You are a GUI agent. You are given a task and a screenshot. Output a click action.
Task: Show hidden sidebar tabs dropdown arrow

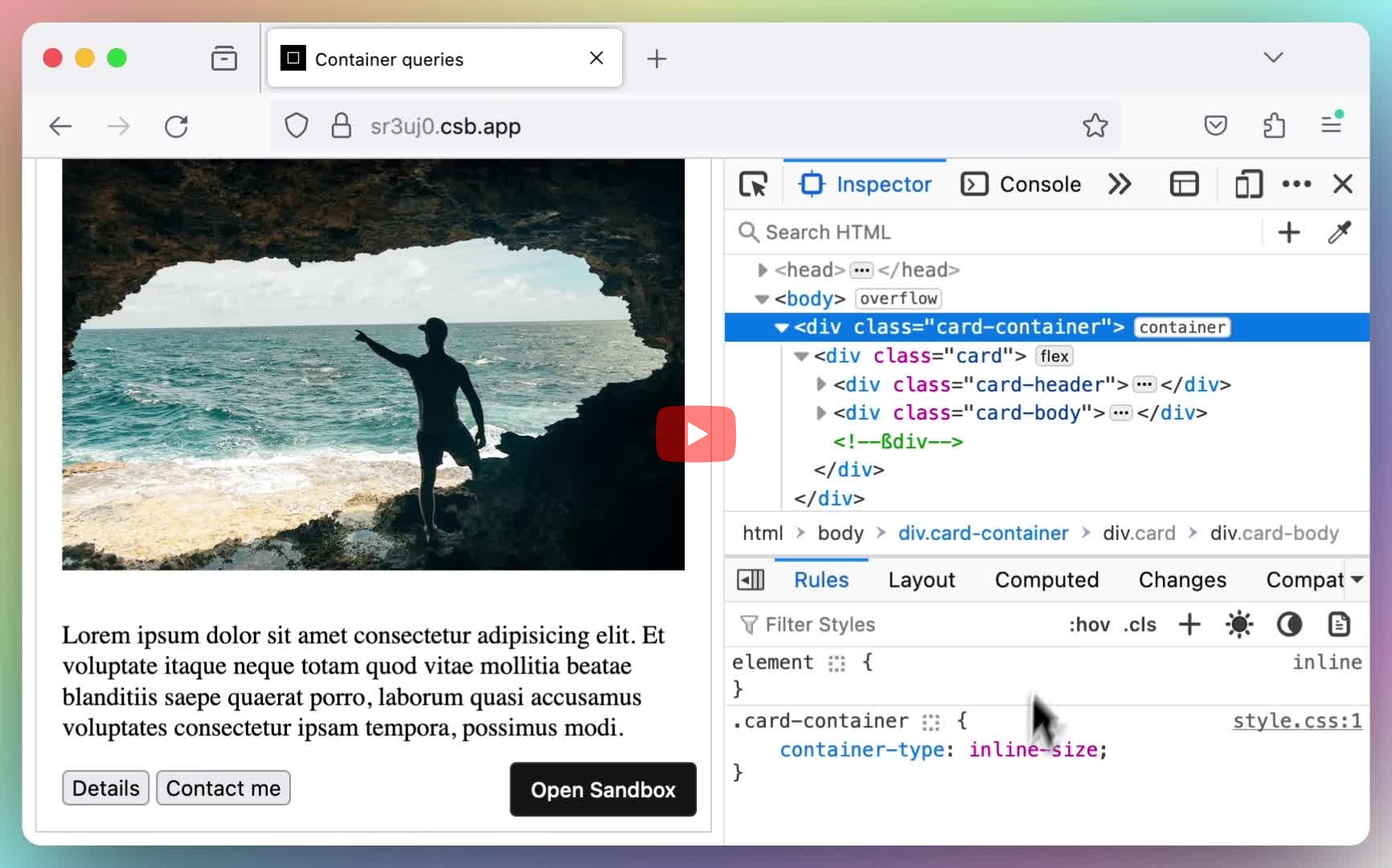pyautogui.click(x=1357, y=579)
